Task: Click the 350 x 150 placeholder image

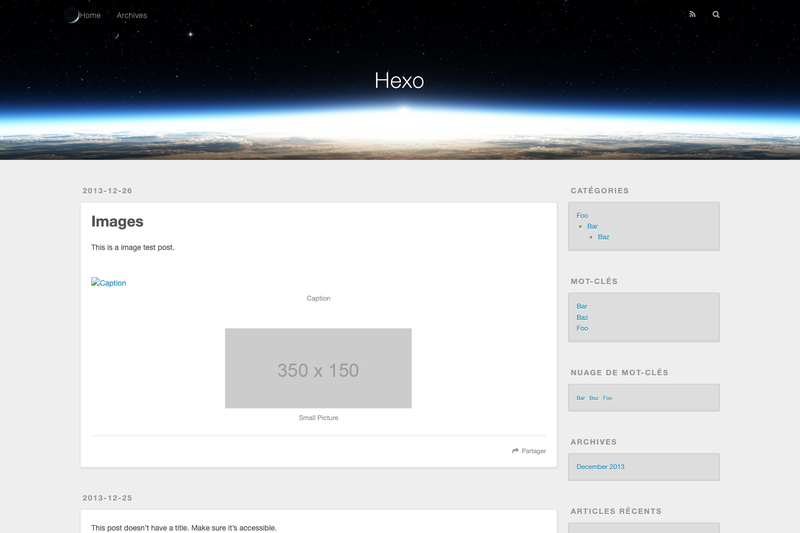Action: [318, 368]
